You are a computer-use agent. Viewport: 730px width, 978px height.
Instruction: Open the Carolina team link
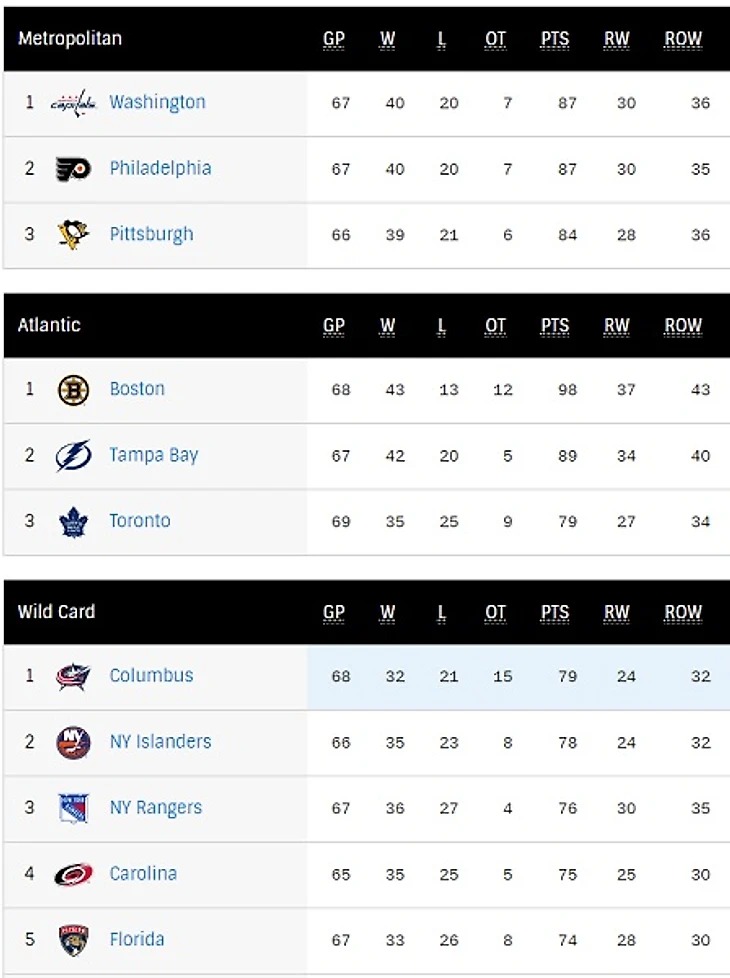pyautogui.click(x=143, y=873)
